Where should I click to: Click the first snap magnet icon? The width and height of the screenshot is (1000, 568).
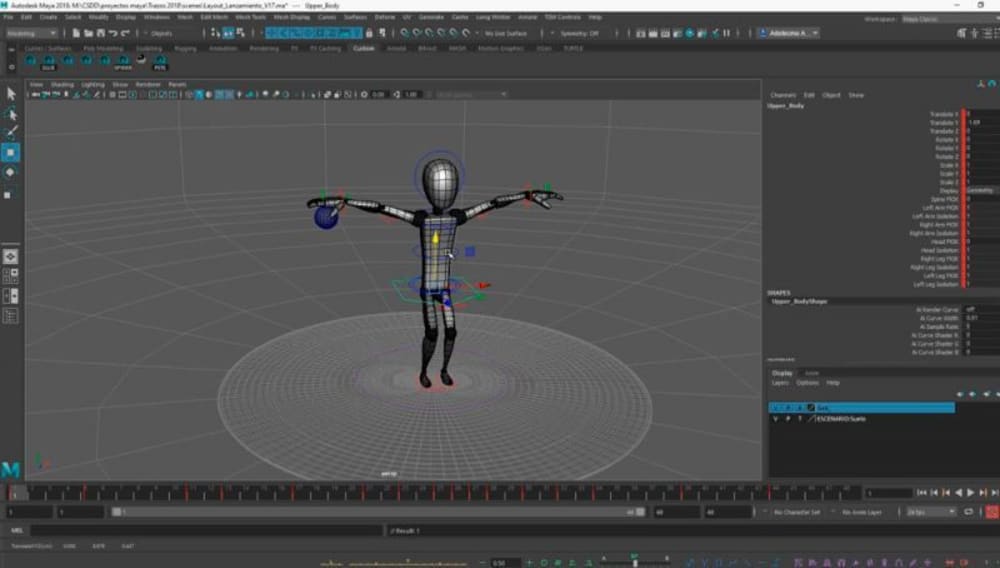(405, 33)
